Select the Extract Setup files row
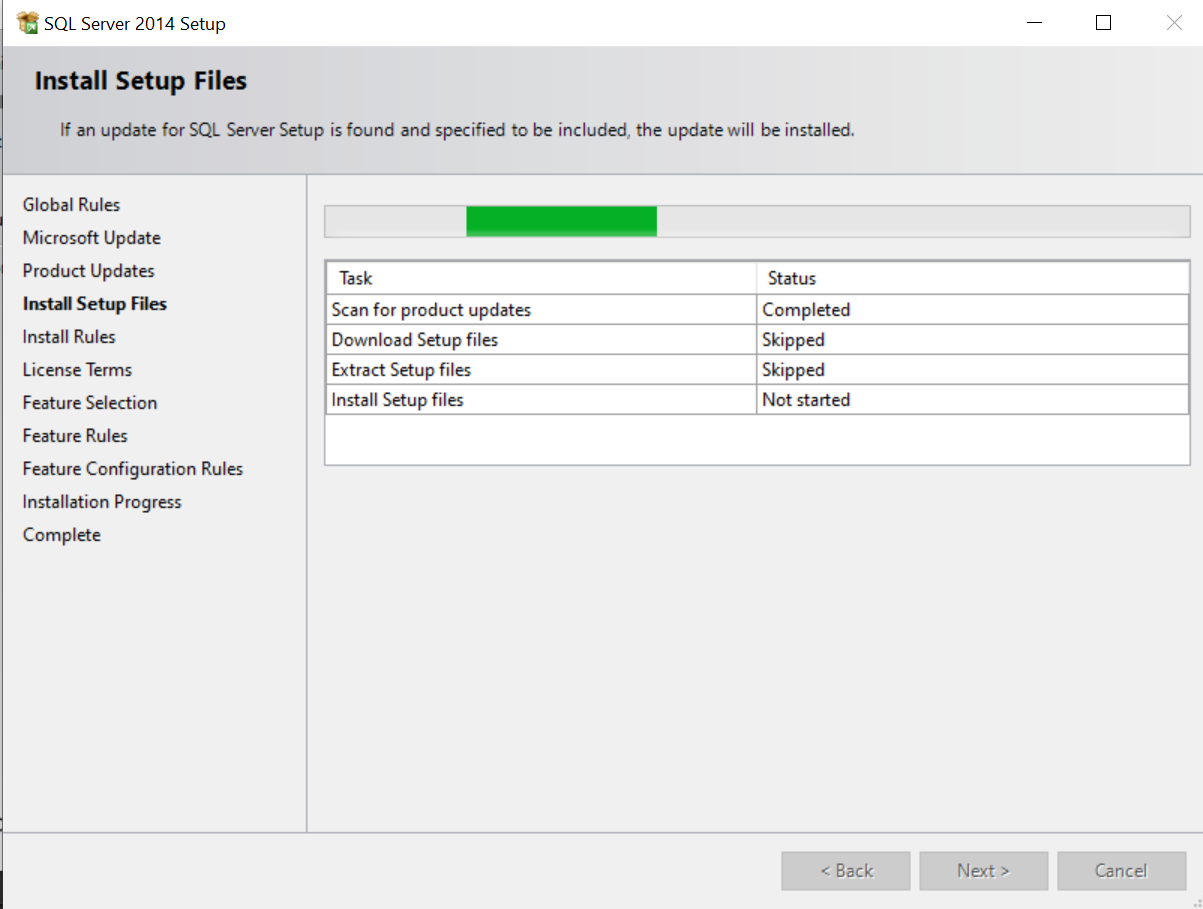 (757, 370)
